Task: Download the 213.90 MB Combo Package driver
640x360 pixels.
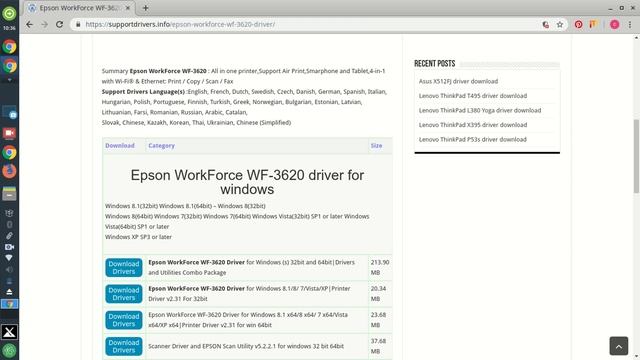Action: [124, 268]
